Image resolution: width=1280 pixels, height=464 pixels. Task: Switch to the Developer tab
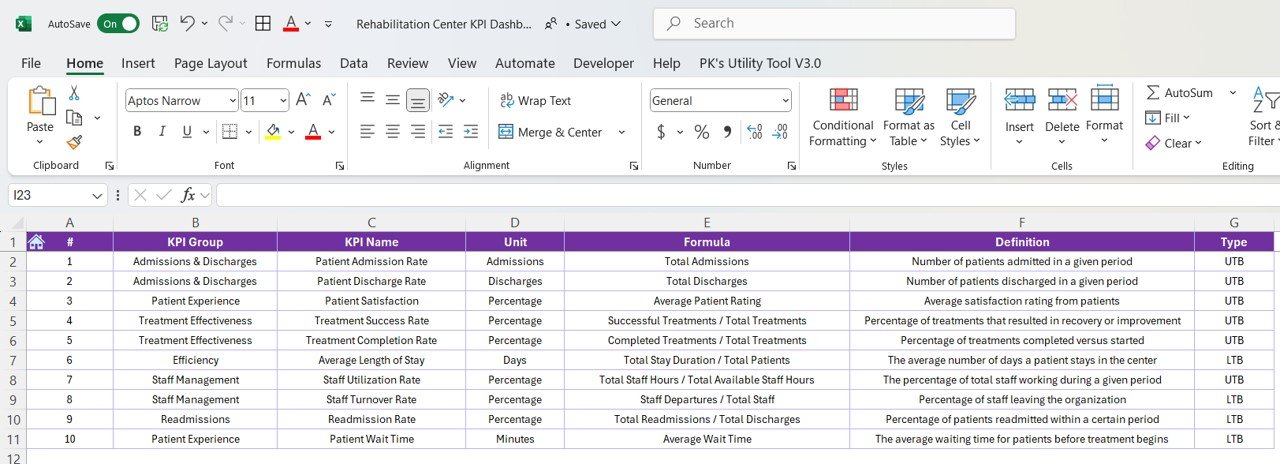click(603, 63)
